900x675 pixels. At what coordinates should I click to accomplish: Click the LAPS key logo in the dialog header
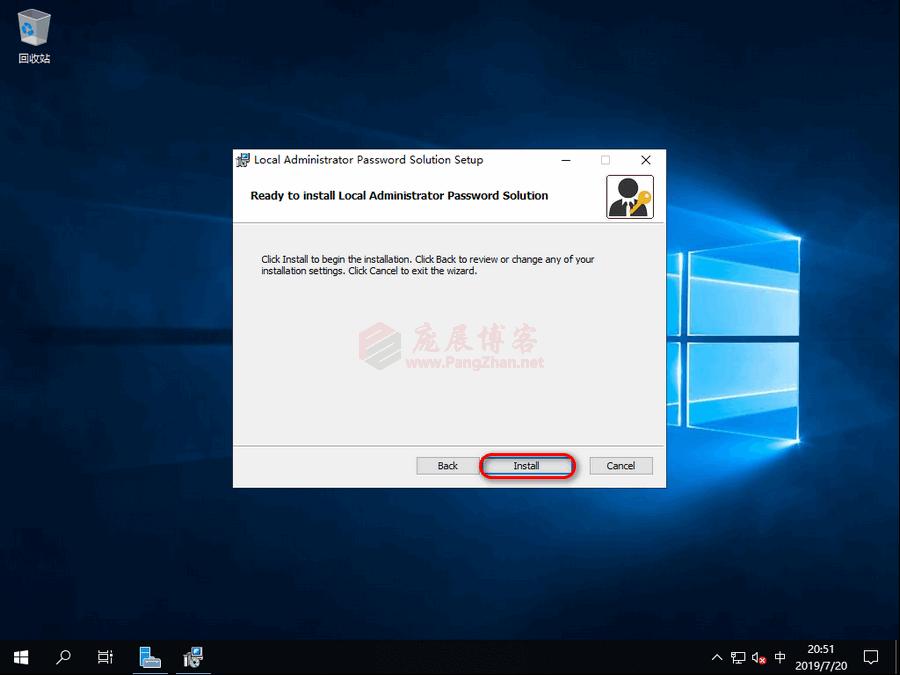click(x=630, y=196)
